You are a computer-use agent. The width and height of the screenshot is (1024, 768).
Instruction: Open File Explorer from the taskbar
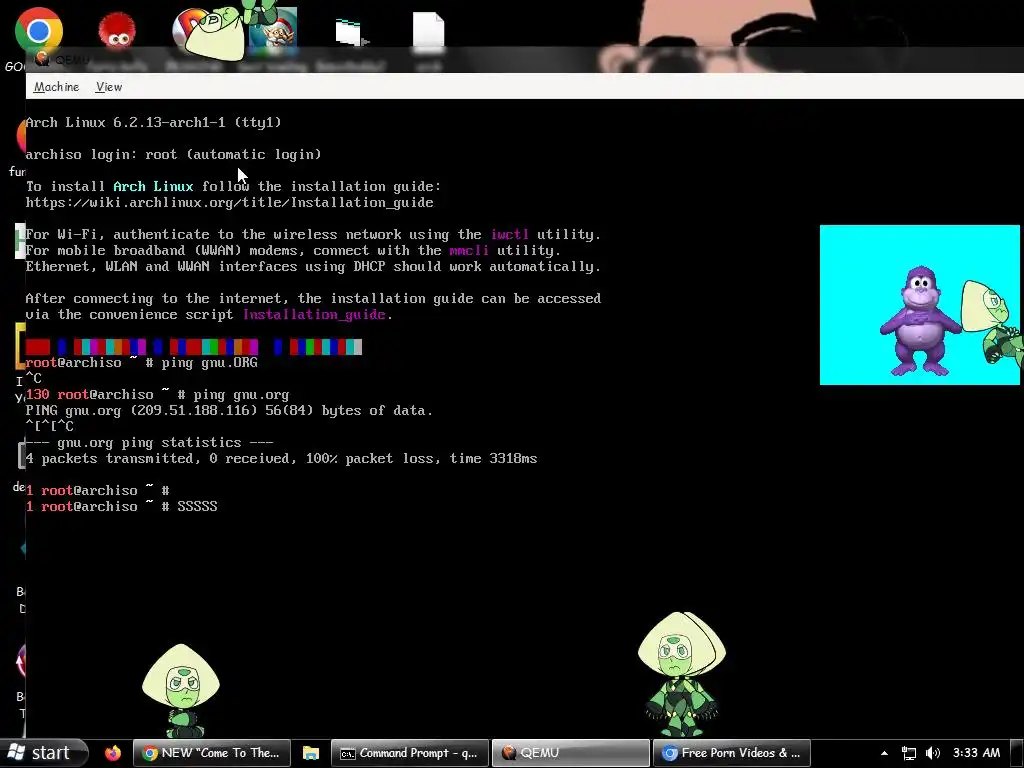[x=310, y=753]
